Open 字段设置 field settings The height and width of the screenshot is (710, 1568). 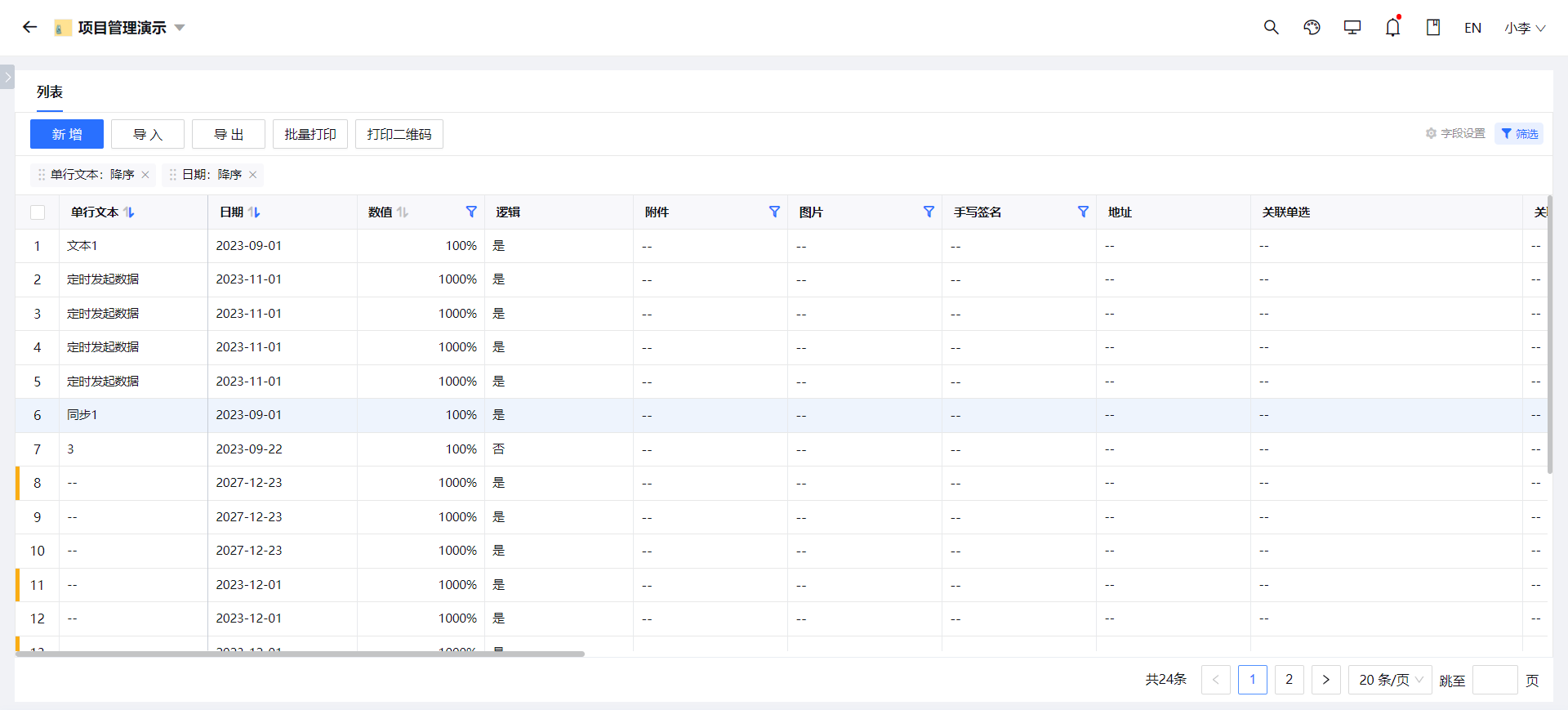click(x=1455, y=133)
